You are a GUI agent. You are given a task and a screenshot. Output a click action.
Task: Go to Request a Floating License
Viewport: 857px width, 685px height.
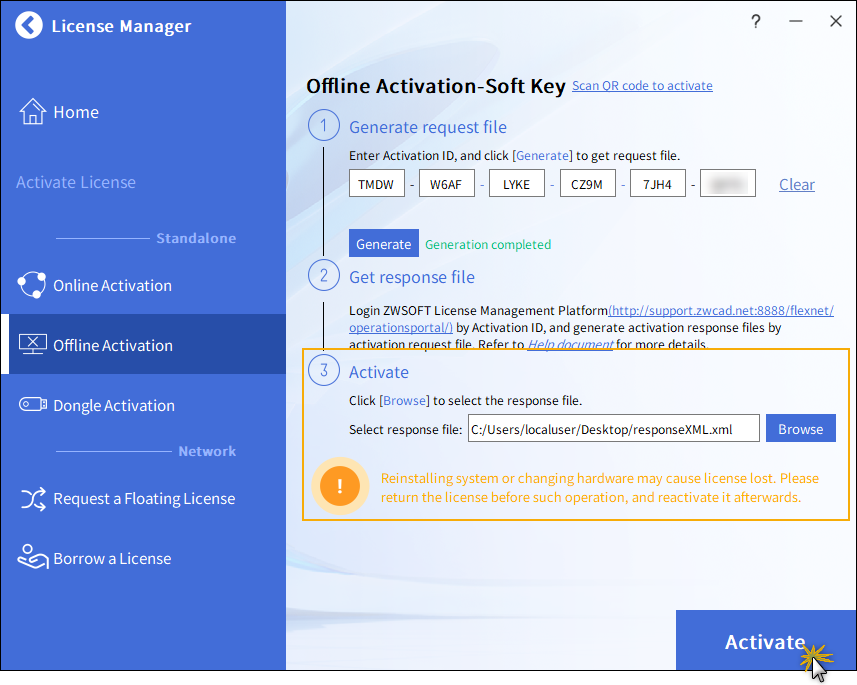pyautogui.click(x=144, y=498)
